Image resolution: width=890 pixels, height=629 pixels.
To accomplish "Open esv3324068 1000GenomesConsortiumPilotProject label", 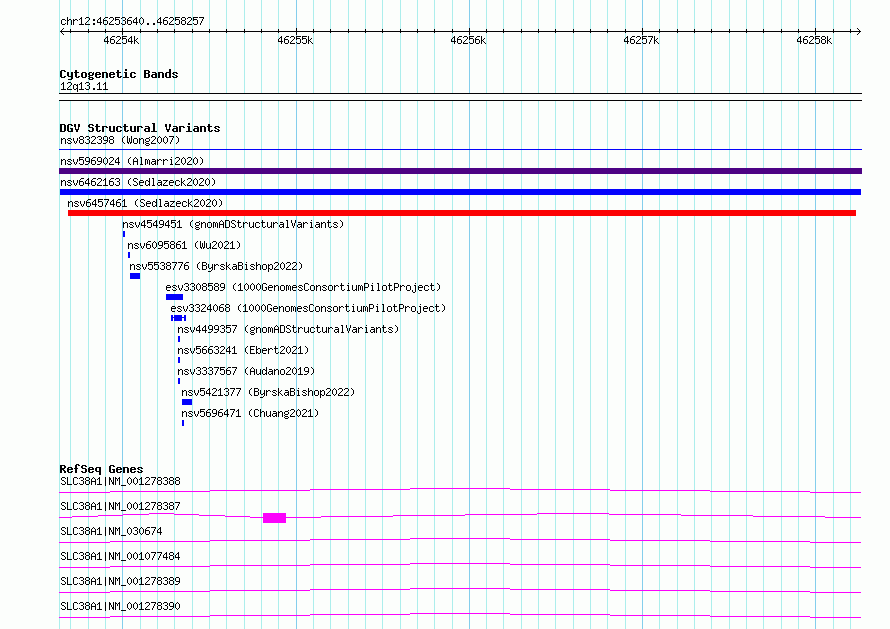I will click(x=308, y=308).
